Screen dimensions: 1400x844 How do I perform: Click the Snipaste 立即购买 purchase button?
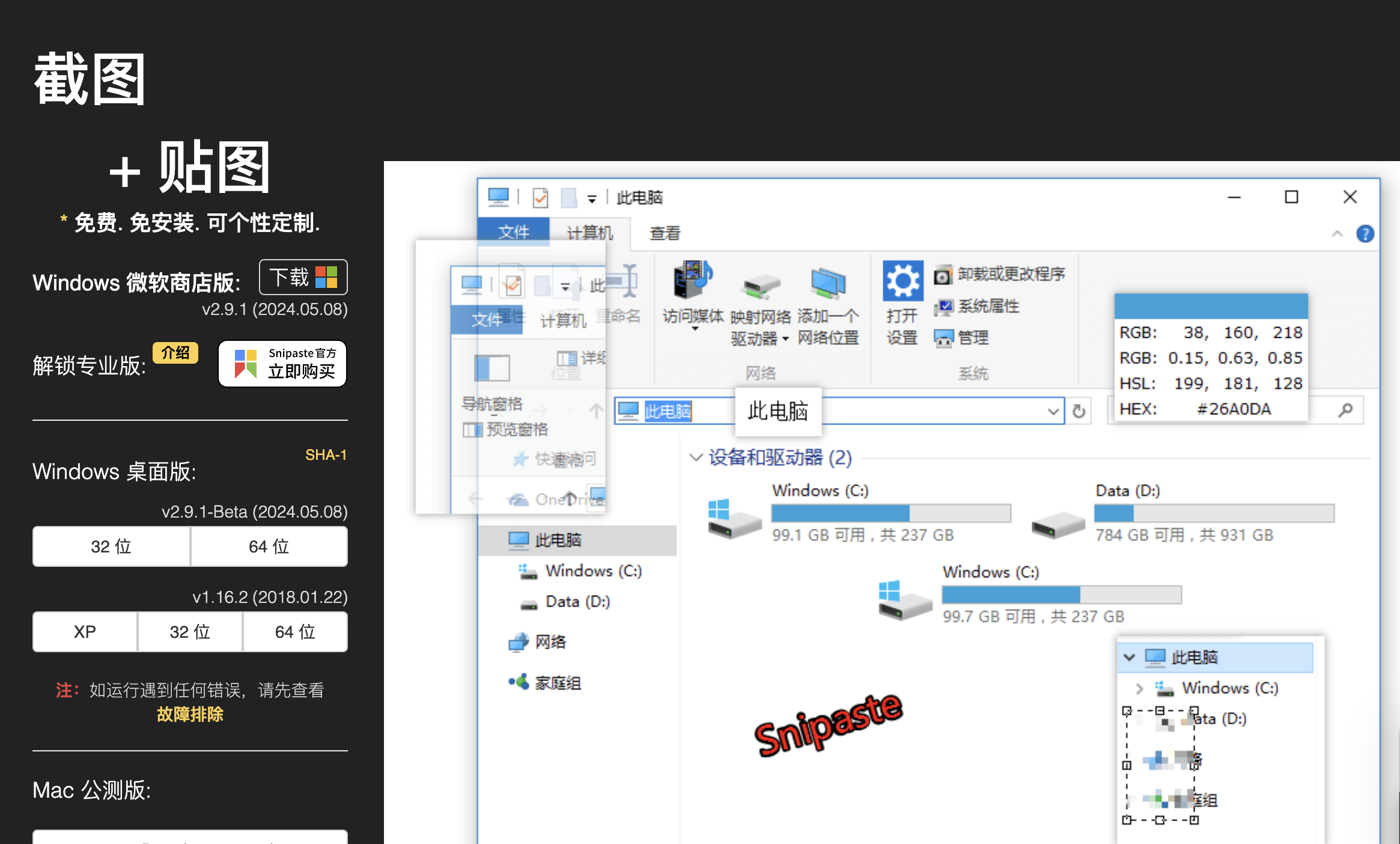point(282,364)
